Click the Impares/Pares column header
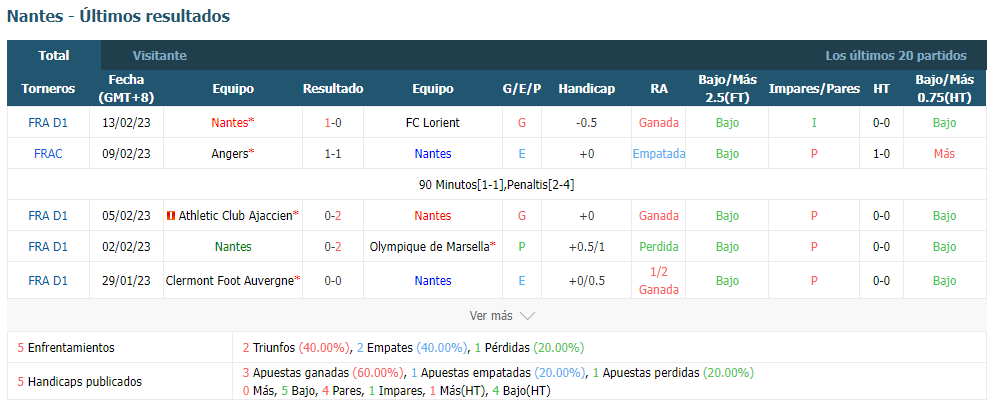The height and width of the screenshot is (410, 995). pyautogui.click(x=814, y=89)
